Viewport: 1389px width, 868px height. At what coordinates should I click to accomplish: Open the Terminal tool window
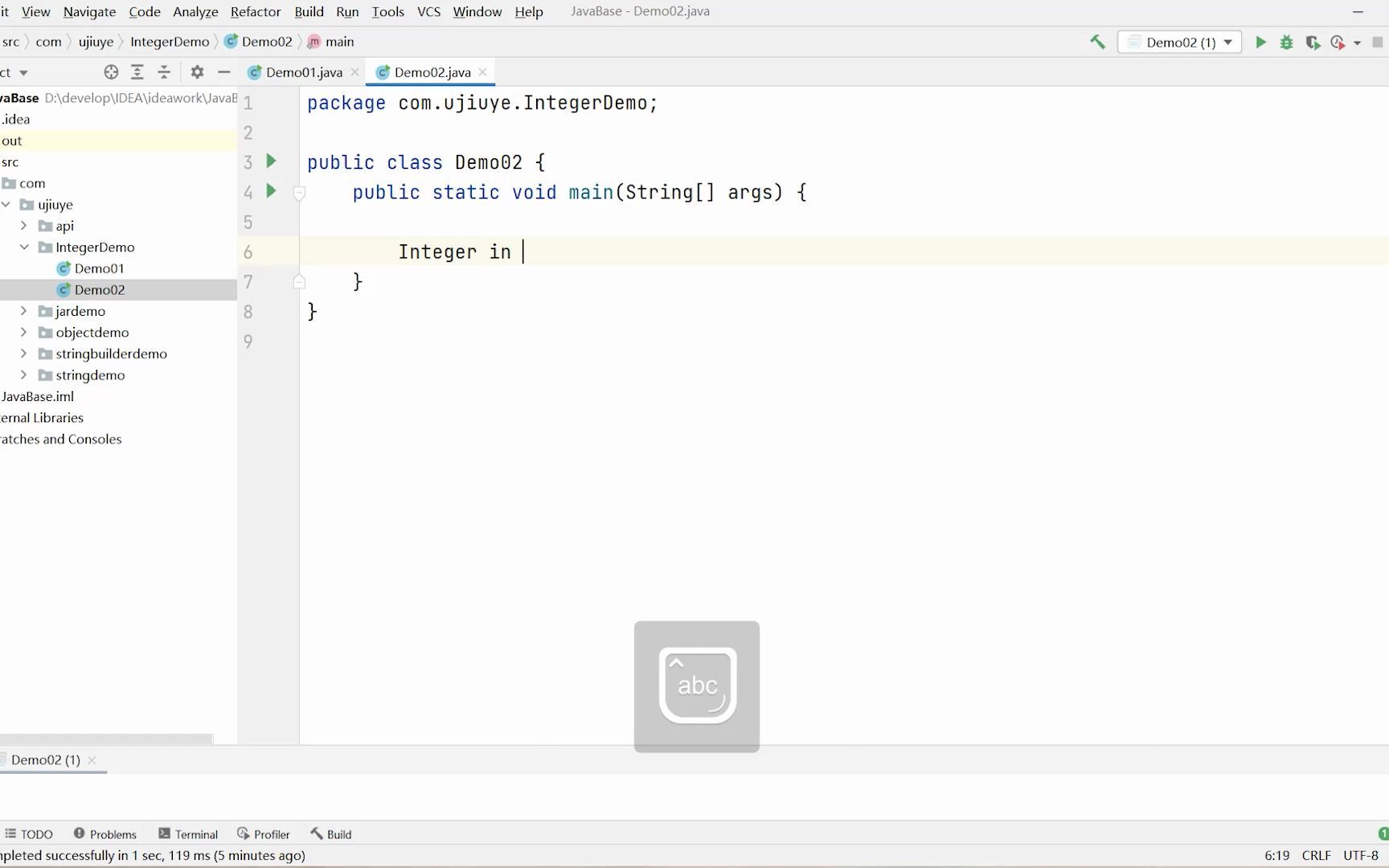(x=188, y=834)
